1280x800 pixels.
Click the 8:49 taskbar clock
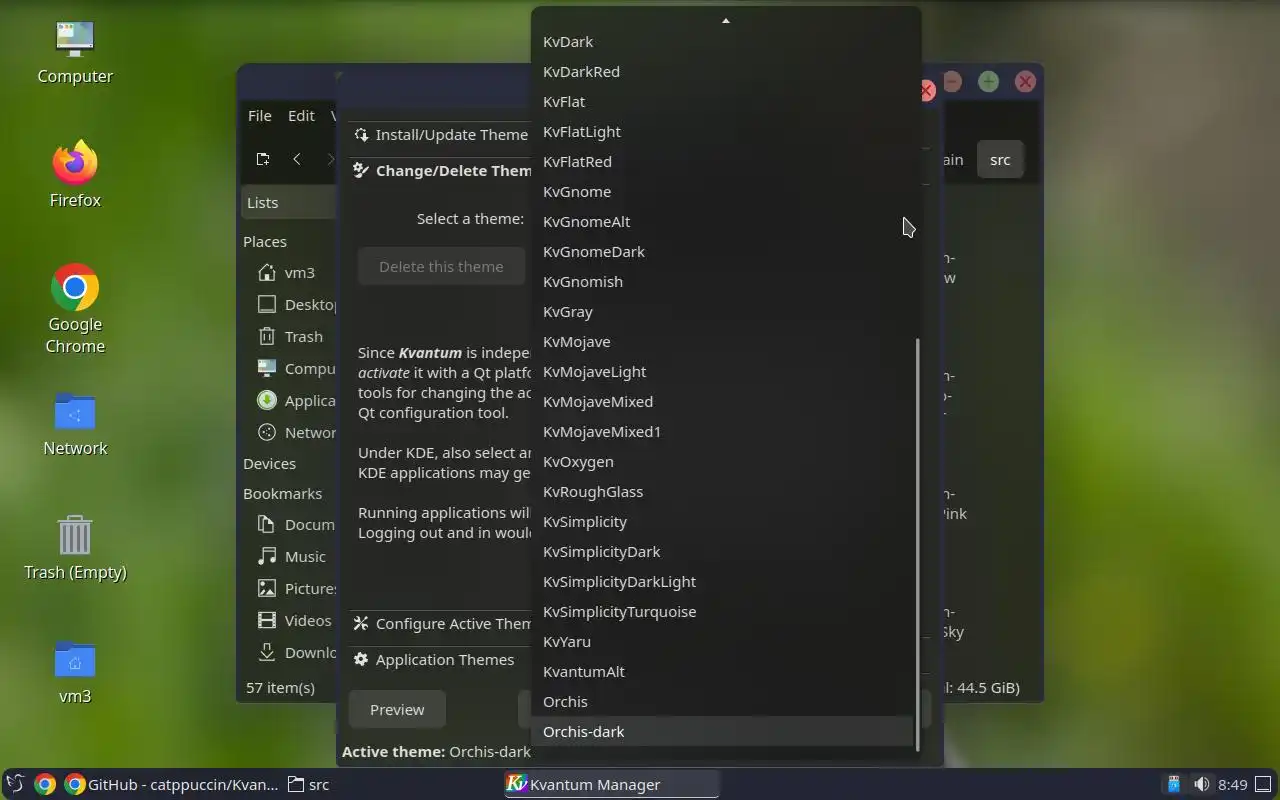1233,785
